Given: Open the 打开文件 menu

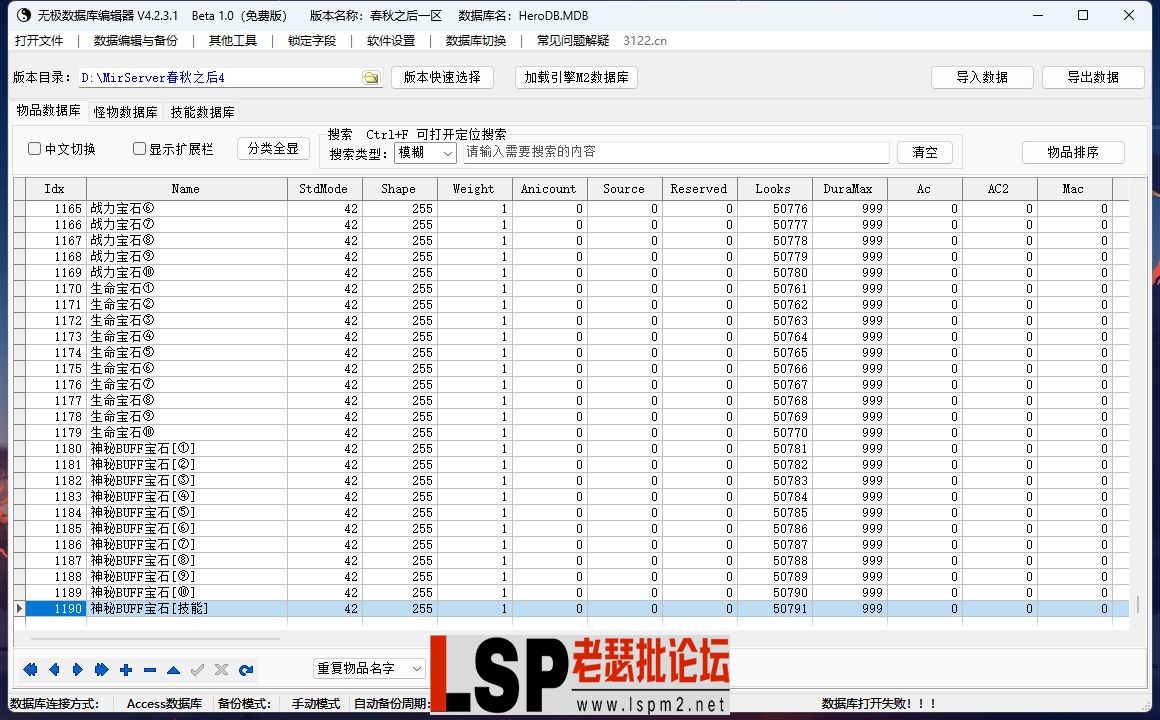Looking at the screenshot, I should [x=39, y=41].
